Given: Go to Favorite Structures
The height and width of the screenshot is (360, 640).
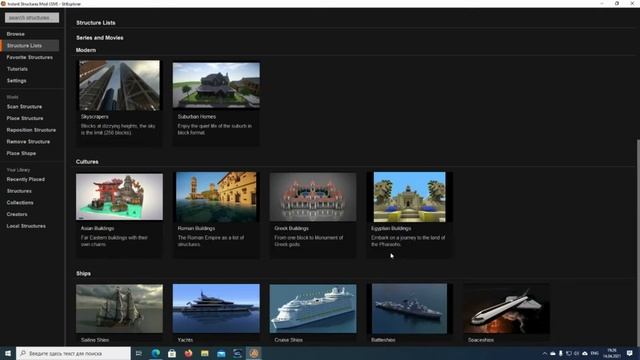Looking at the screenshot, I should tap(29, 58).
